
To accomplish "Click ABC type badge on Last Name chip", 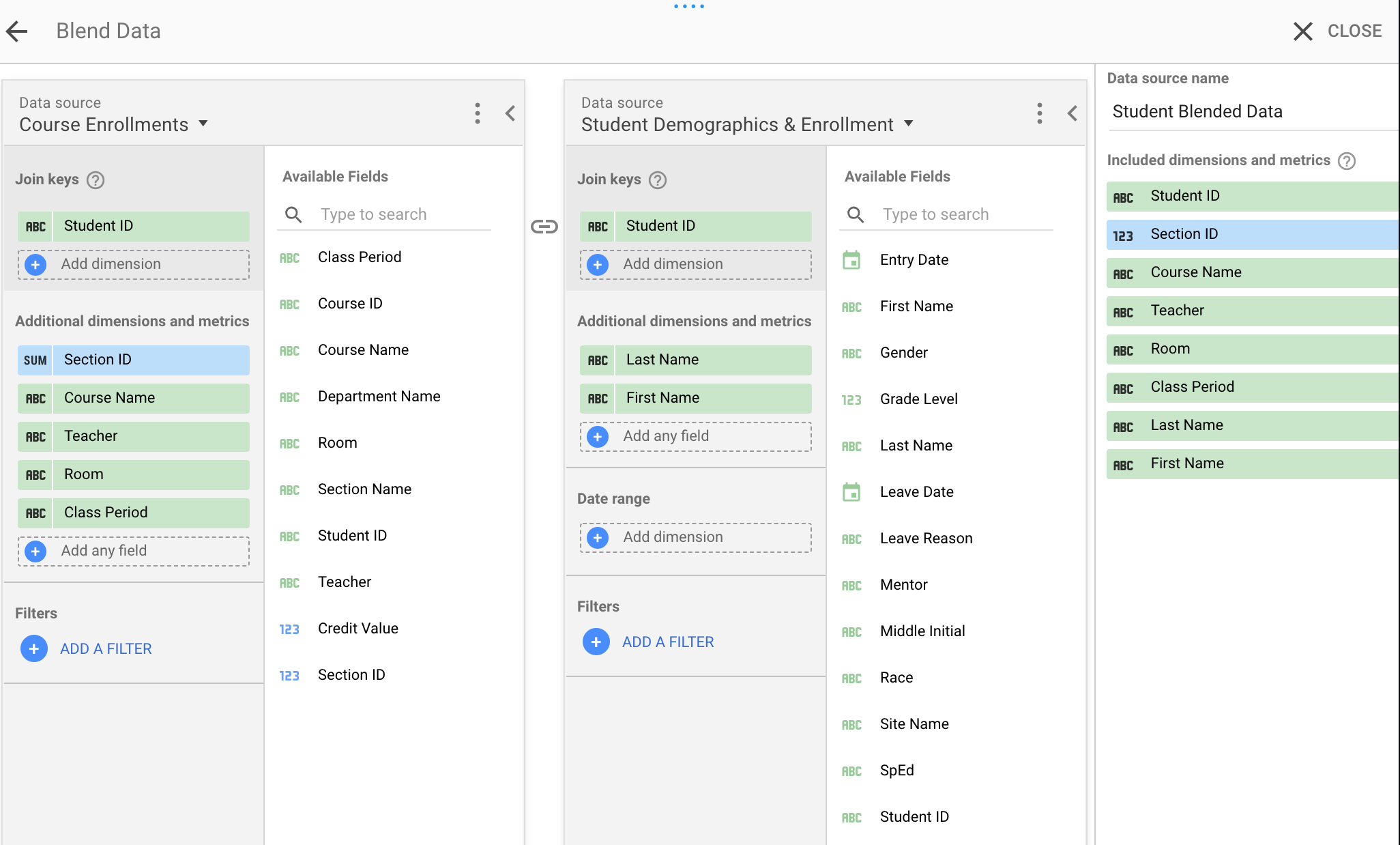I will [598, 360].
